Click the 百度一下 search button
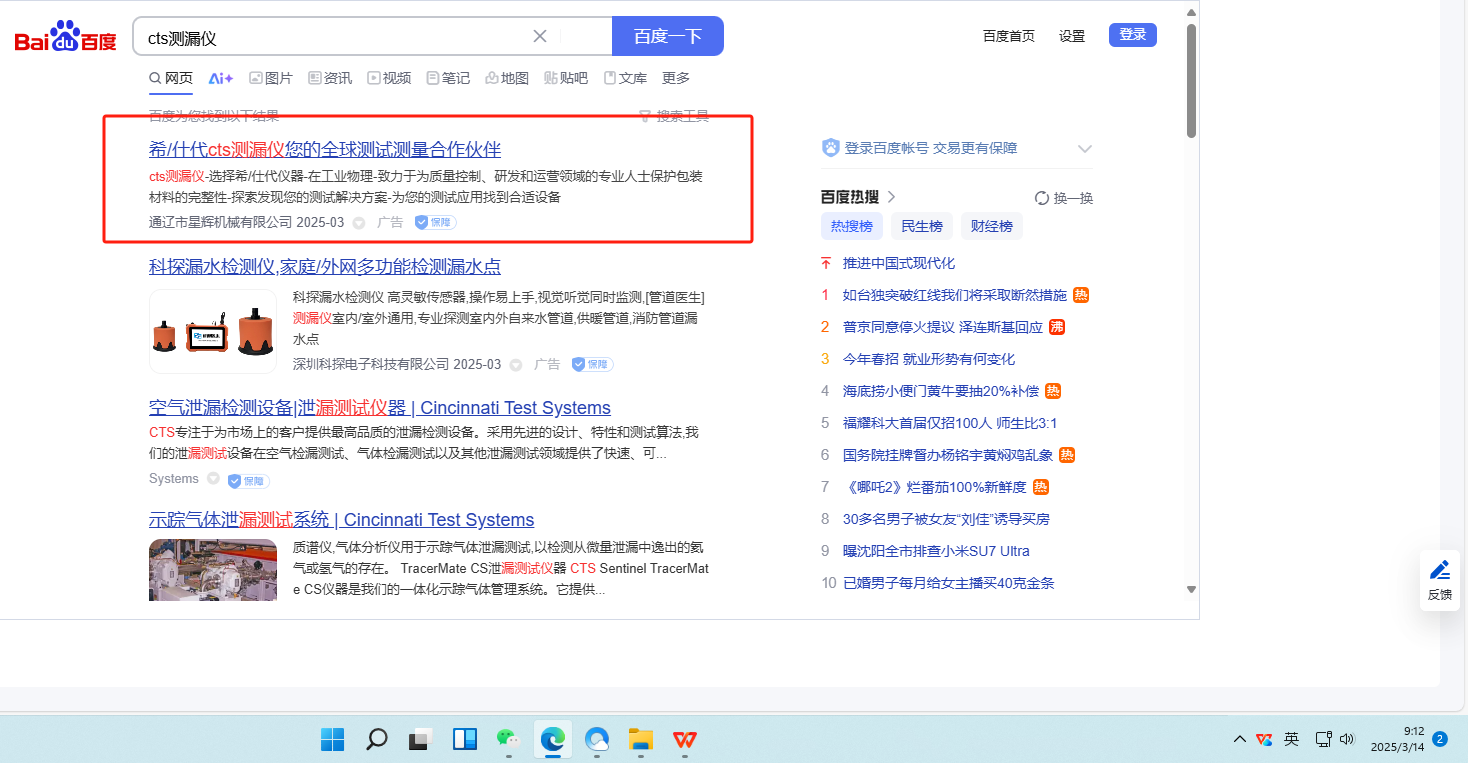The height and width of the screenshot is (763, 1468). click(x=667, y=36)
